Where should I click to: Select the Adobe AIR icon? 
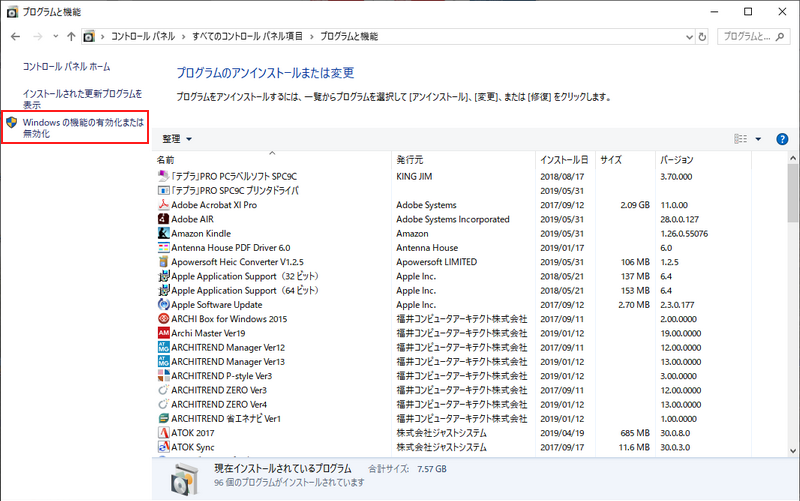point(163,219)
